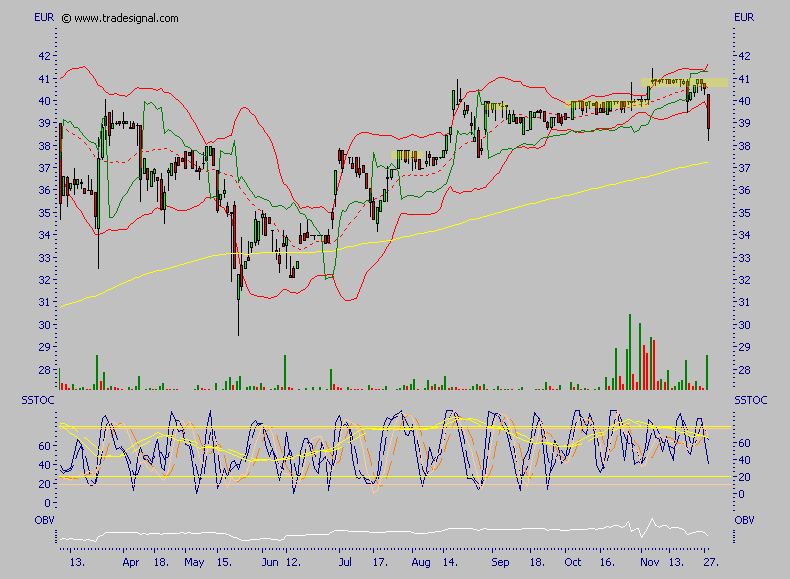Click the 18. date label after Sep
Viewport: 790px width, 579px height.
[537, 562]
